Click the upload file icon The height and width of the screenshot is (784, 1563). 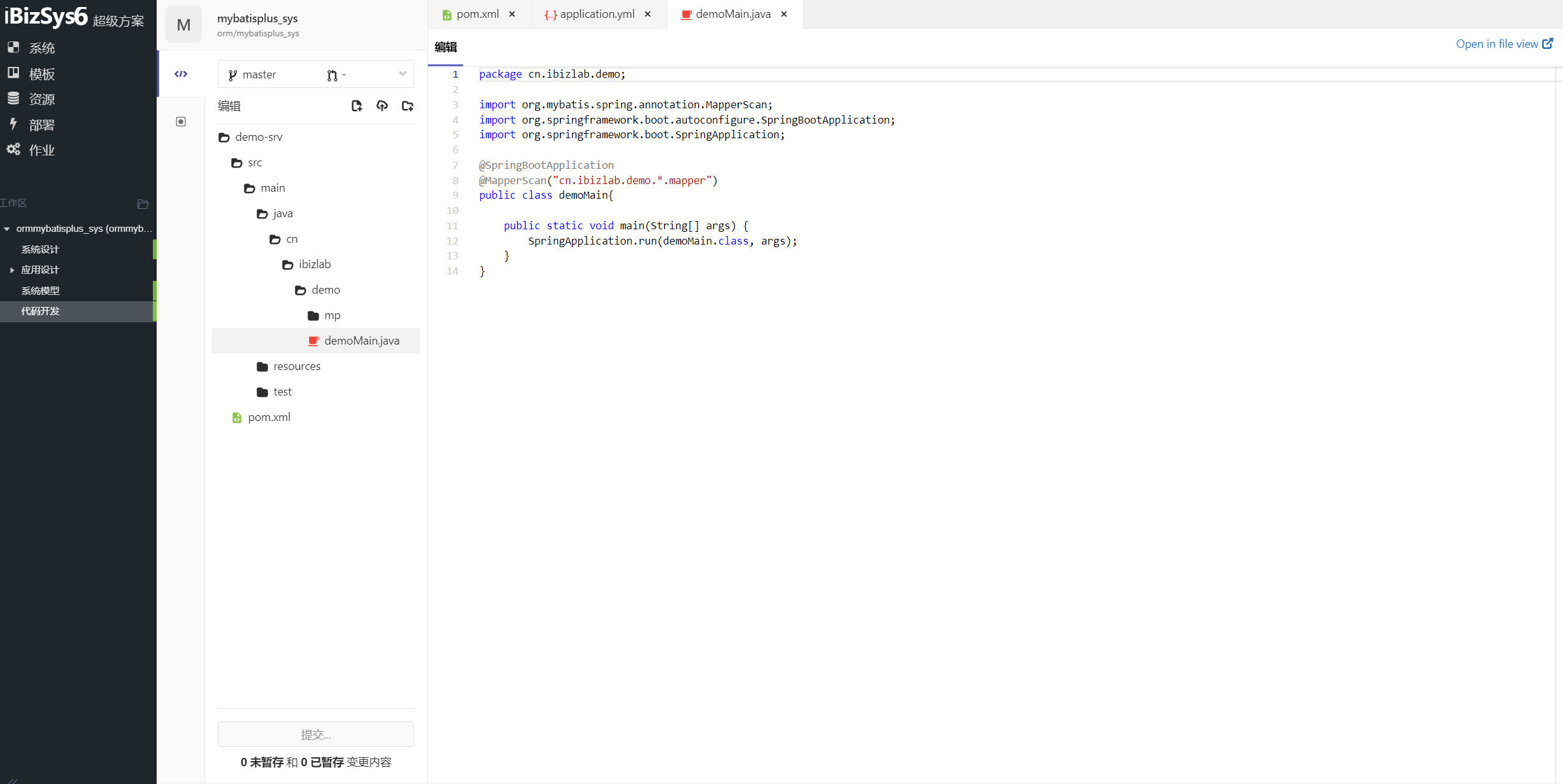click(382, 106)
